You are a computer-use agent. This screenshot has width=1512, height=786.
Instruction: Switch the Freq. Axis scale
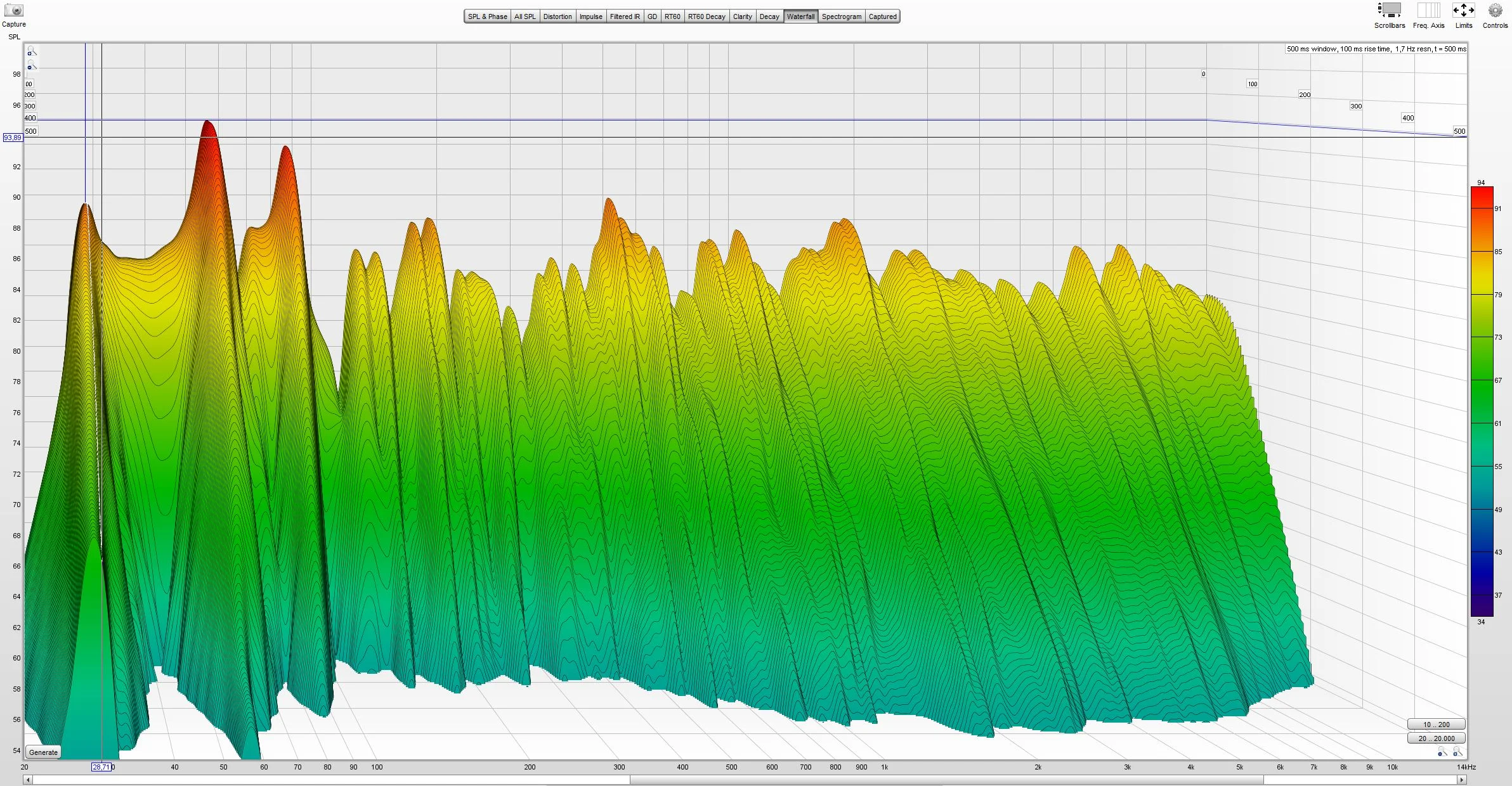[x=1428, y=11]
